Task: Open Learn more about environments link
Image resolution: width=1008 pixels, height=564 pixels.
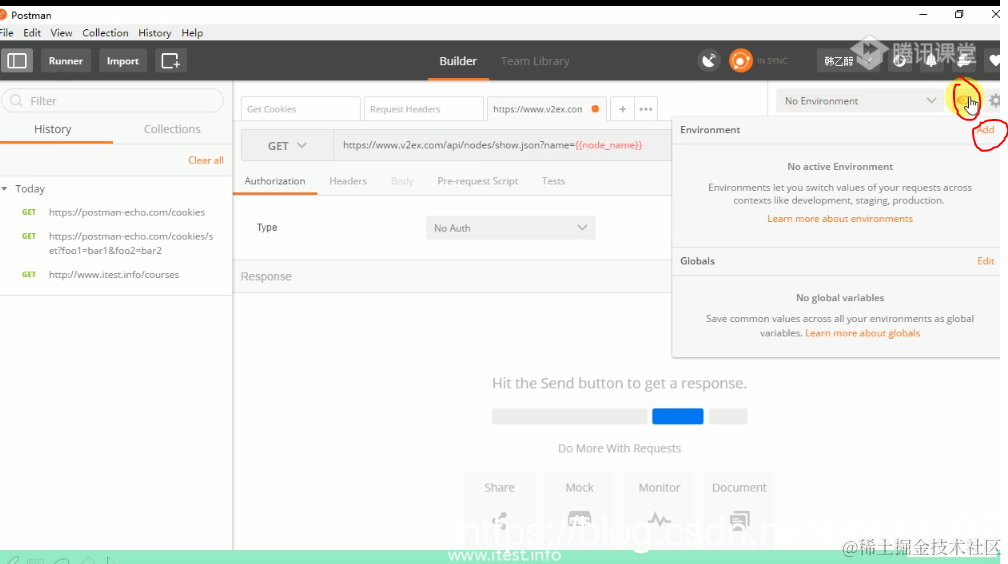Action: (x=840, y=219)
